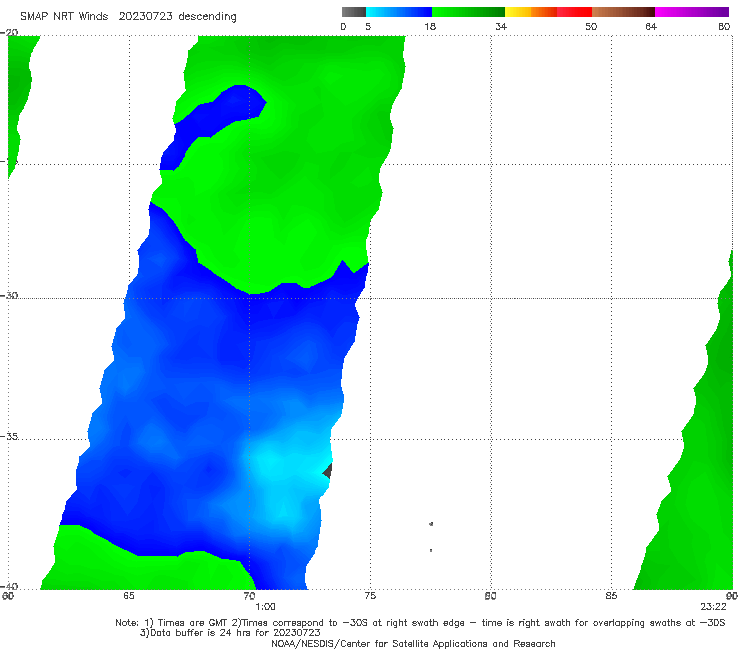The image size is (740, 650).
Task: Click the colorbar label '64'
Action: 651,26
